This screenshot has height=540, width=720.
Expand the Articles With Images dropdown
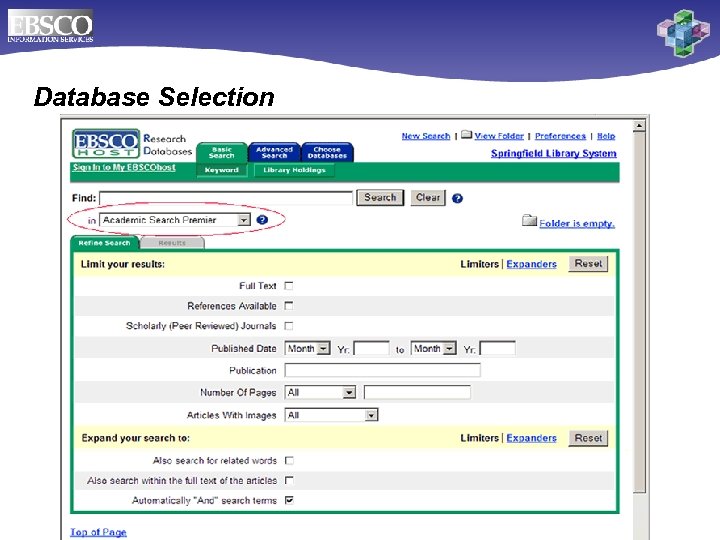coord(332,415)
